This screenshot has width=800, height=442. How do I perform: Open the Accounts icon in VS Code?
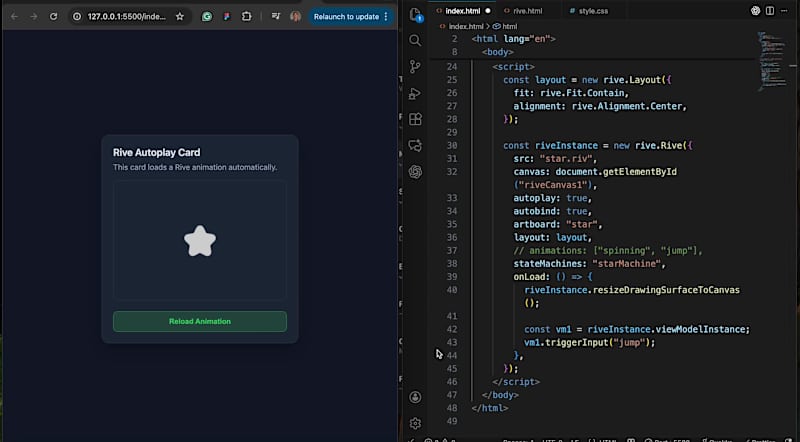415,397
